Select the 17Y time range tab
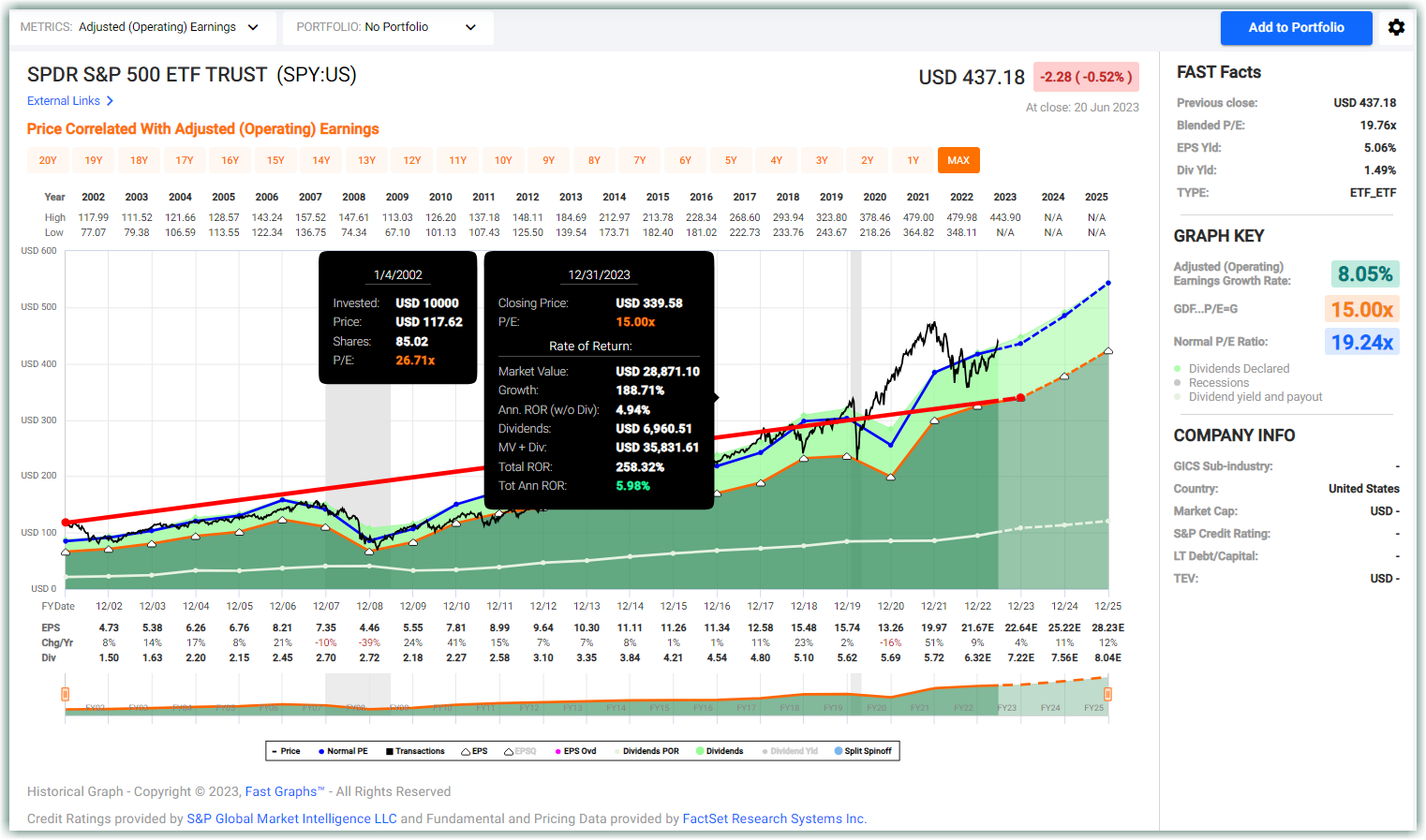Viewport: 1426px width, 840px height. click(185, 161)
